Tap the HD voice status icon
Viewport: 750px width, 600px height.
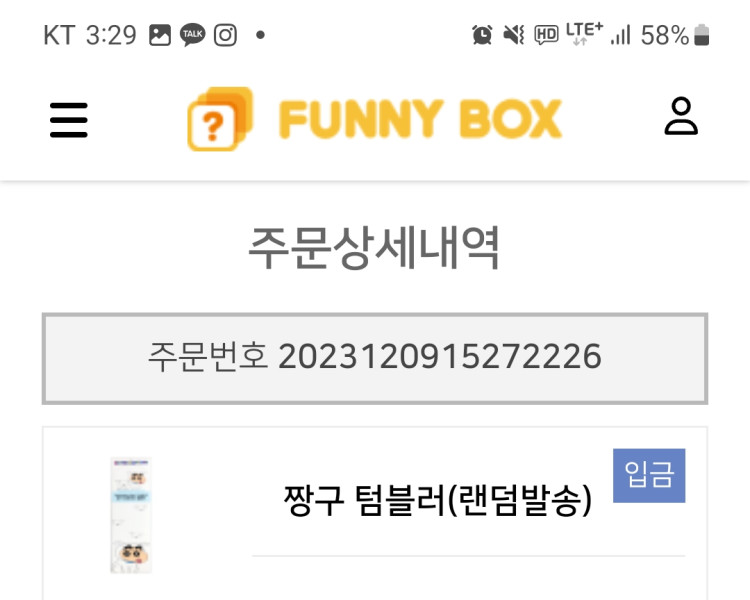click(x=546, y=35)
